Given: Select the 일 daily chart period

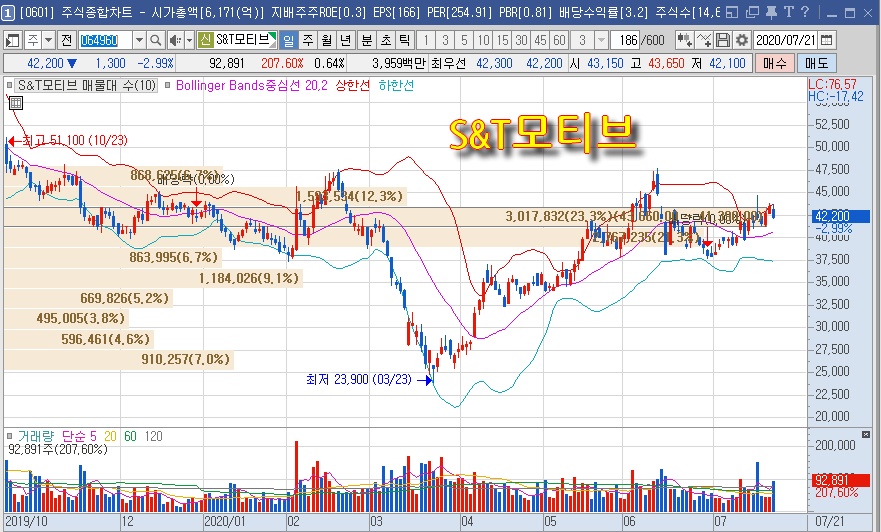Looking at the screenshot, I should tap(288, 40).
